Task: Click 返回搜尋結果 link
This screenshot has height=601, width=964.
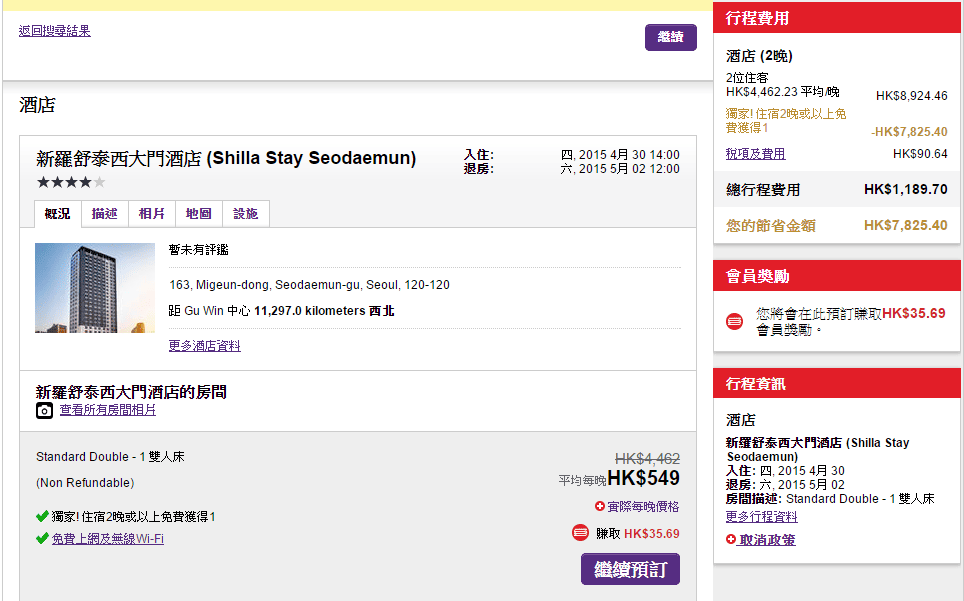Action: click(x=55, y=31)
